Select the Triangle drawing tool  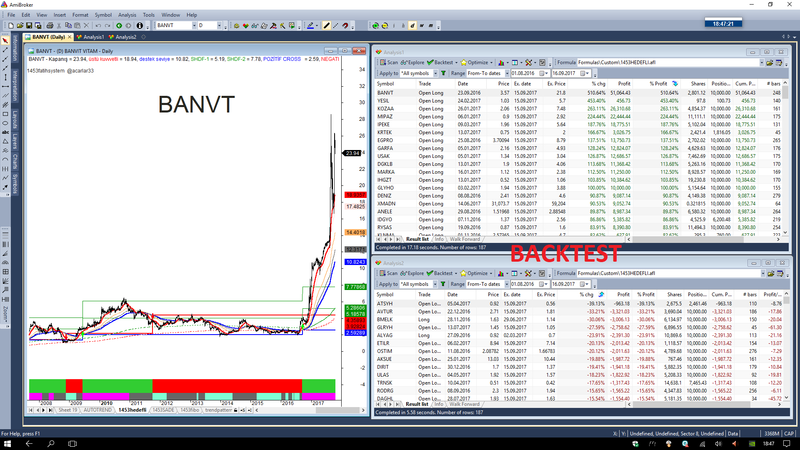coord(5,141)
